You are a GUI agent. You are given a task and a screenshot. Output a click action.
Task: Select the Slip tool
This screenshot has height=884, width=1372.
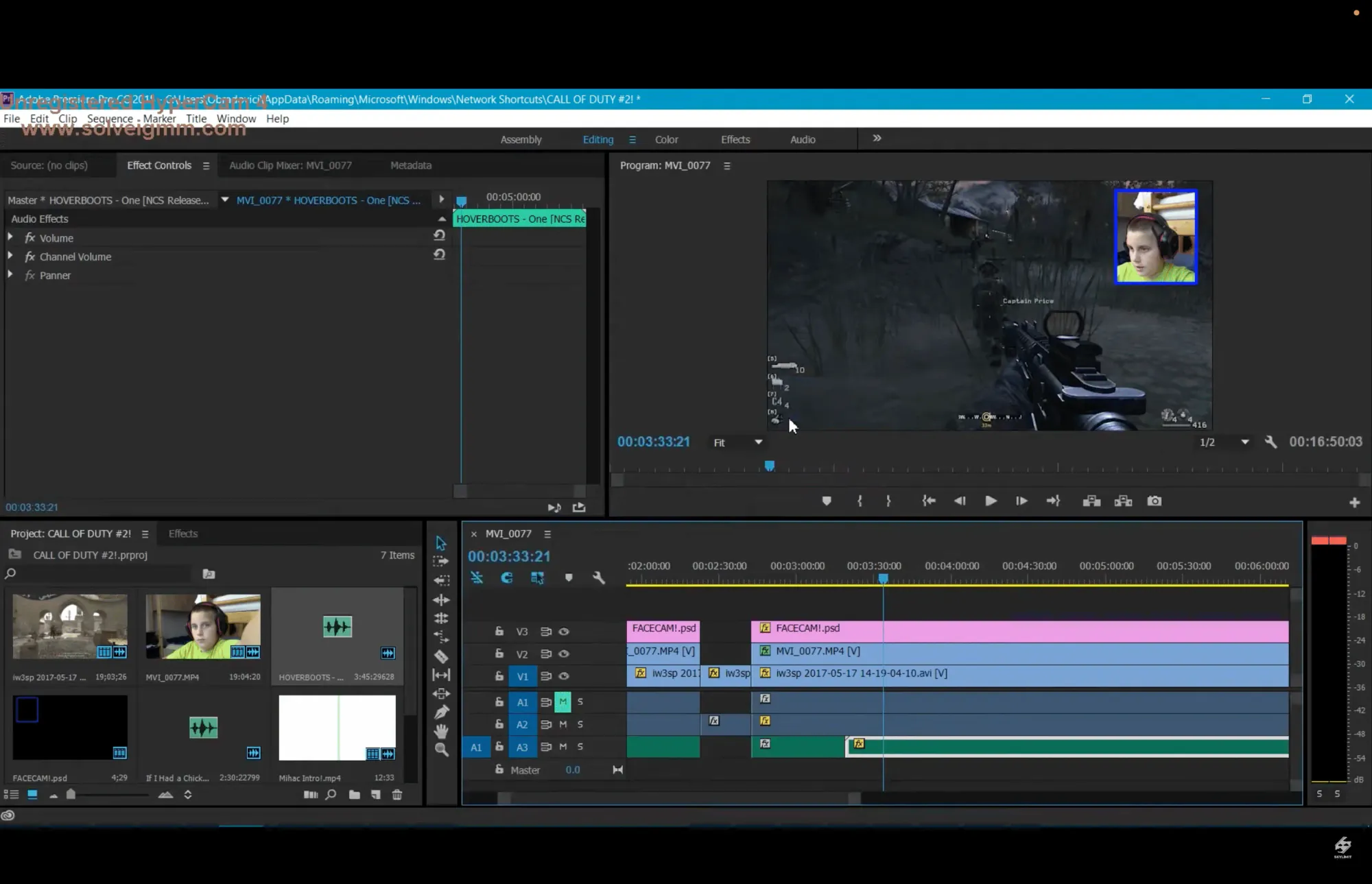441,675
